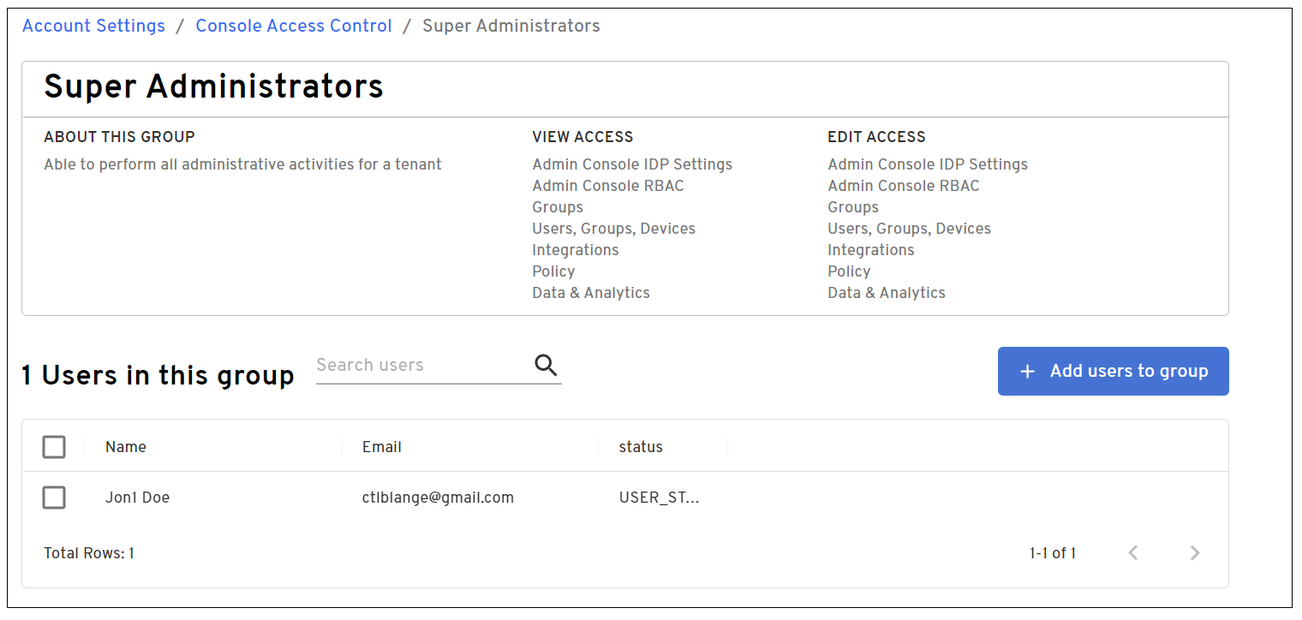The image size is (1302, 620).
Task: Sort by the status column header
Action: point(640,447)
